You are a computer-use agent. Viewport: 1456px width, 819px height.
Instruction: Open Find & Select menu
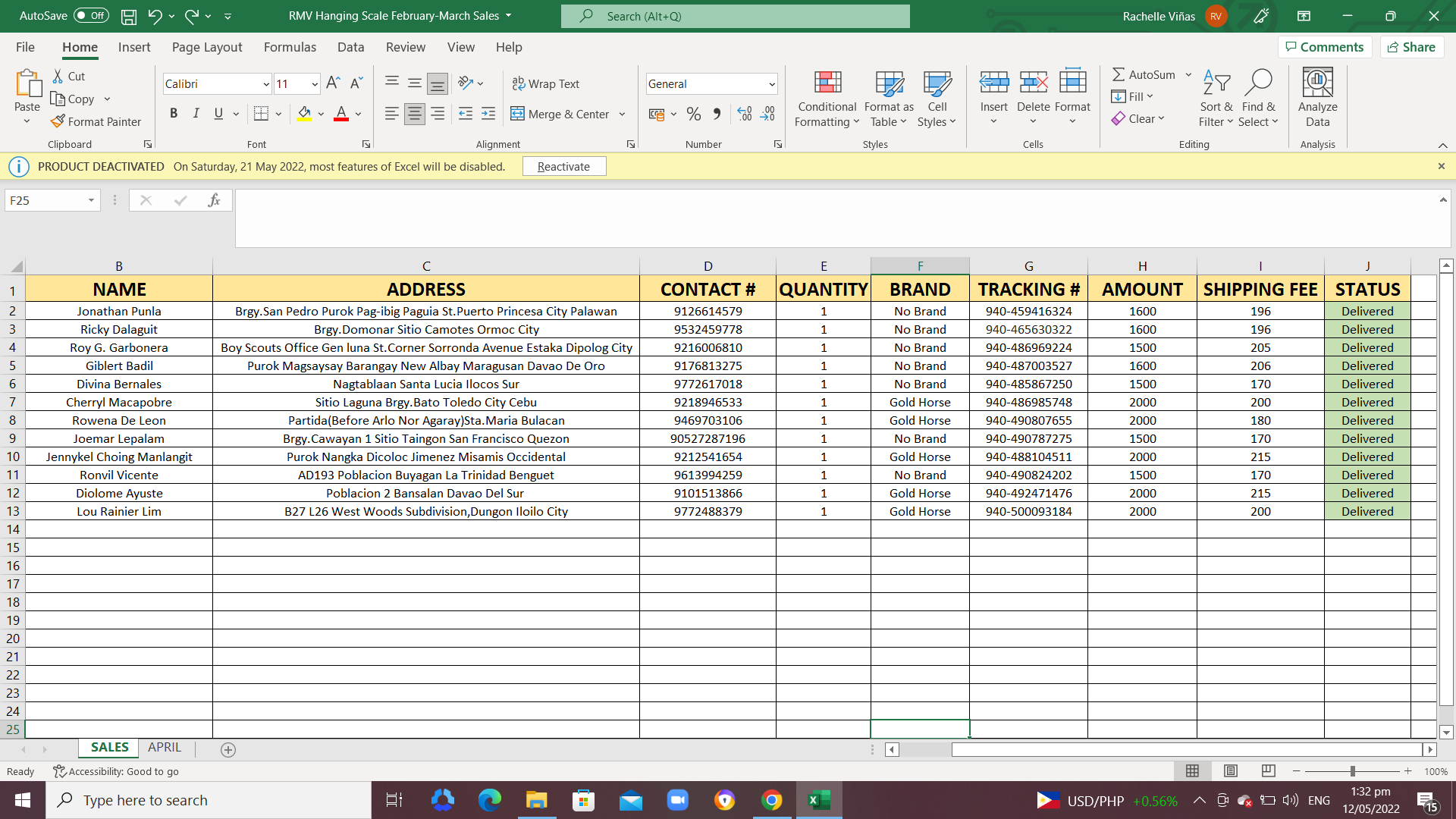[x=1258, y=99]
